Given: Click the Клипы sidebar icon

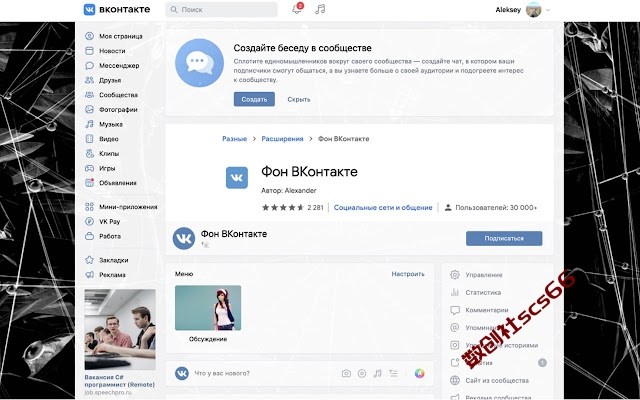Looking at the screenshot, I should click(x=89, y=153).
